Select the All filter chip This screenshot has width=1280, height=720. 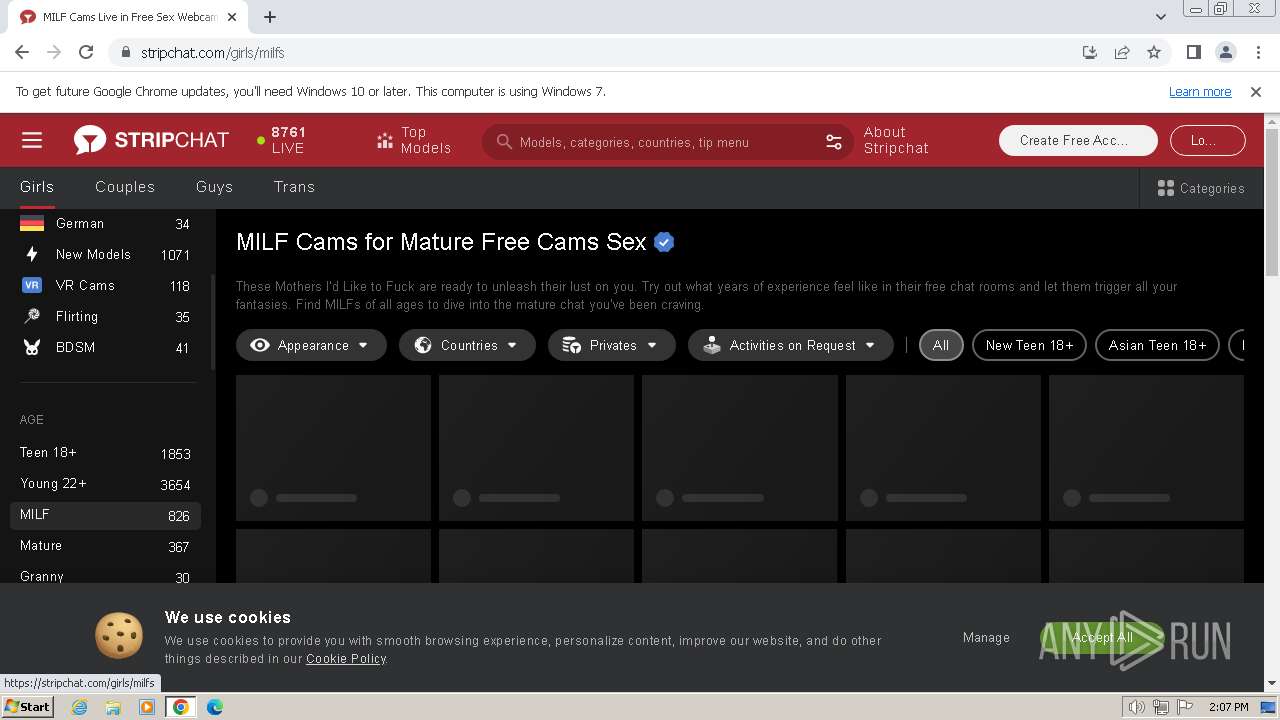pyautogui.click(x=941, y=345)
